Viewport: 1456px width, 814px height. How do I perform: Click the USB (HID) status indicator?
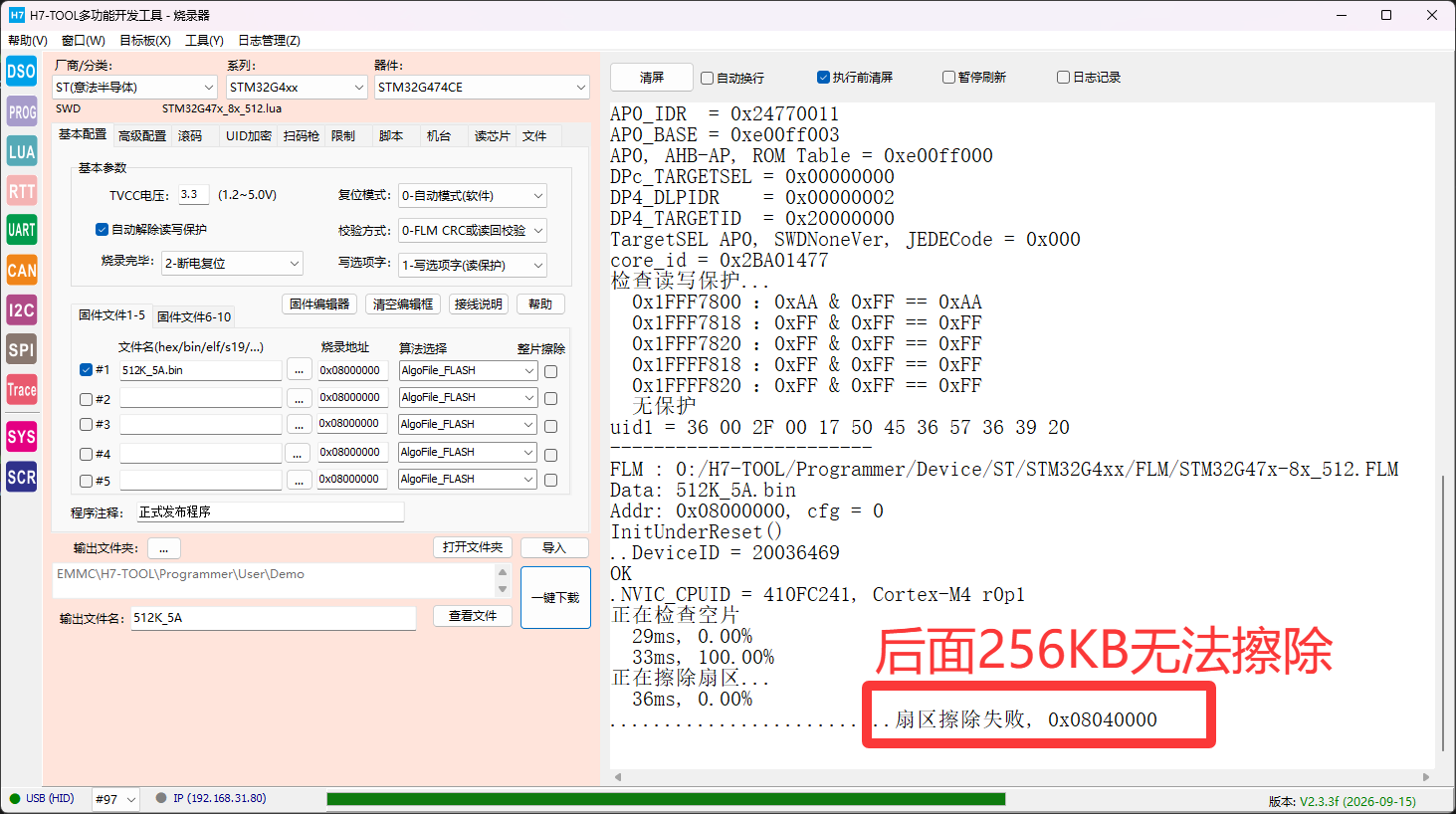[x=42, y=798]
